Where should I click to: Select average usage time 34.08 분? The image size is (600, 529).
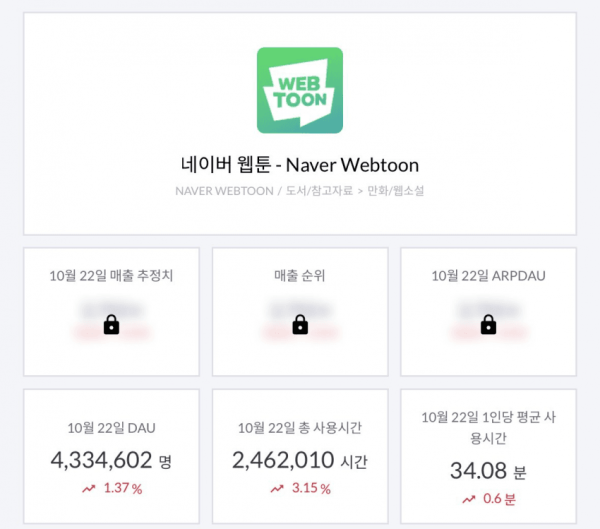[x=488, y=471]
